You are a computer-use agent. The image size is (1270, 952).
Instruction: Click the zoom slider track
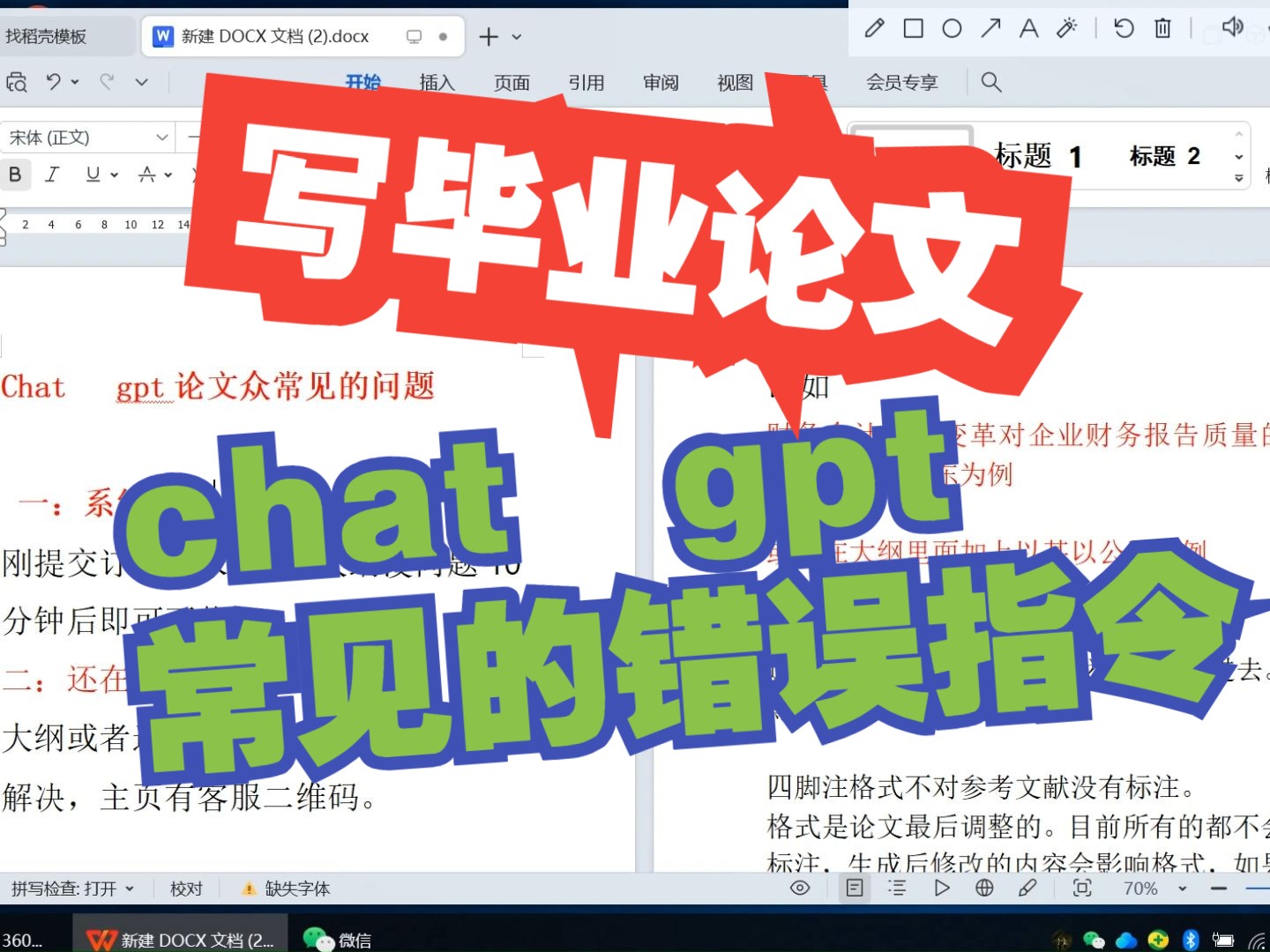[1257, 889]
